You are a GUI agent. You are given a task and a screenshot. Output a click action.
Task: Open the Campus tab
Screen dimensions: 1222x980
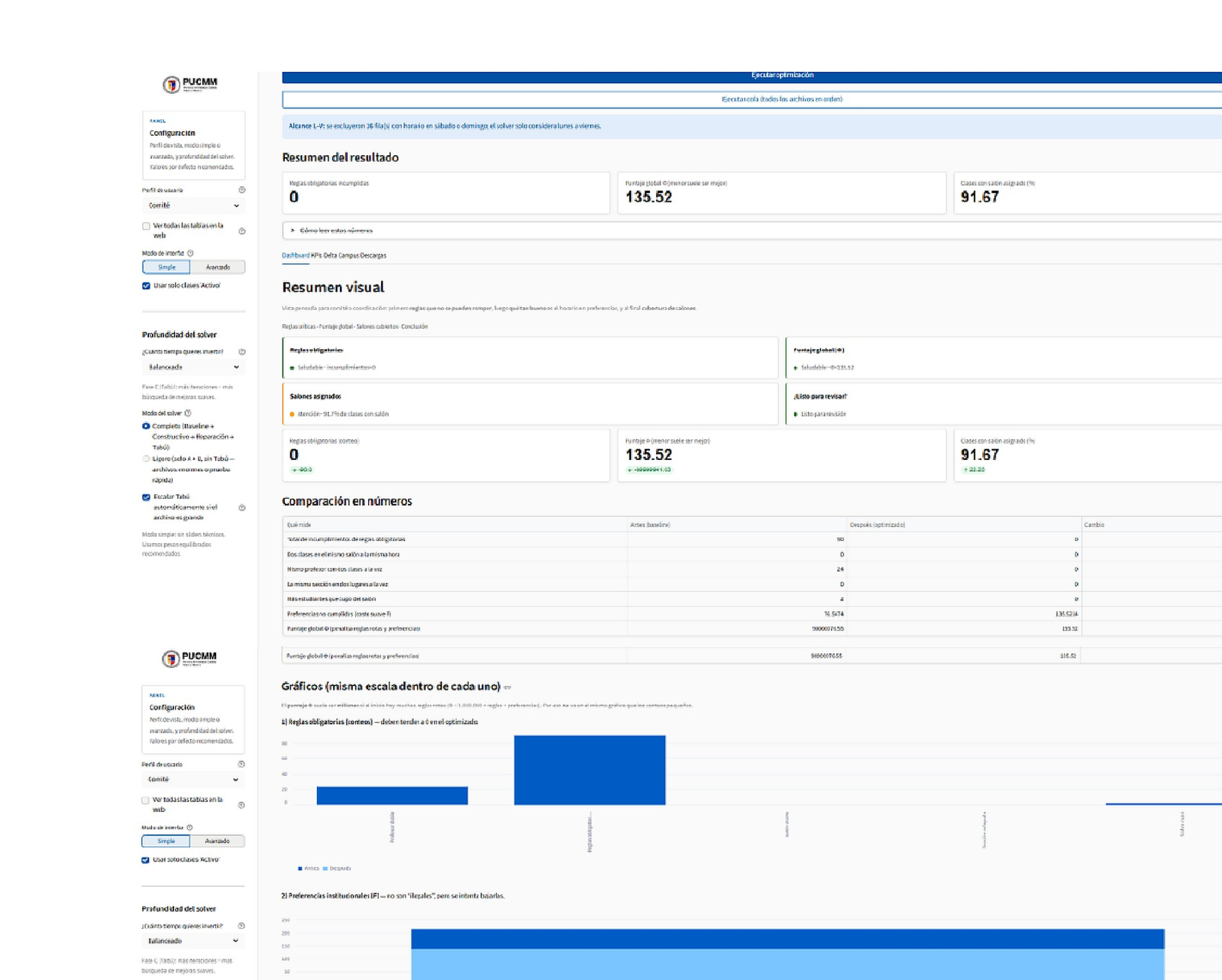tap(348, 256)
